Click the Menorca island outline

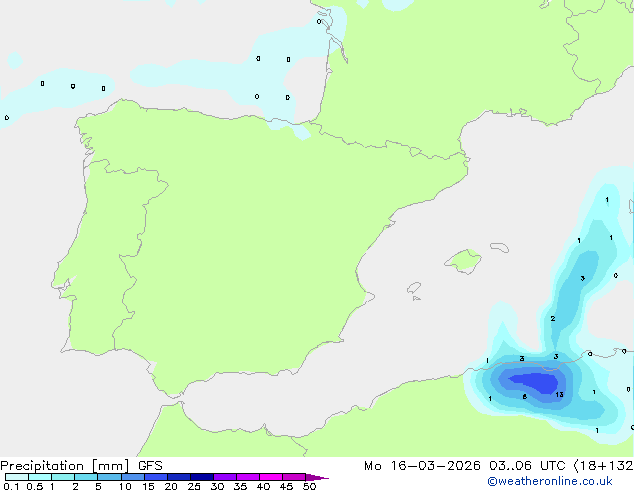click(499, 247)
